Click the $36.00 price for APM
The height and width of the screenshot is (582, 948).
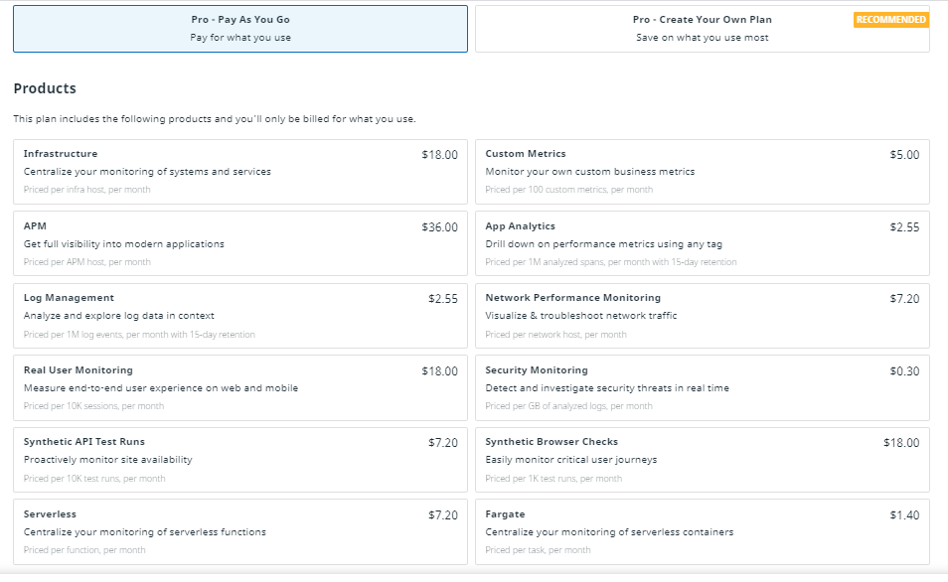(x=439, y=227)
